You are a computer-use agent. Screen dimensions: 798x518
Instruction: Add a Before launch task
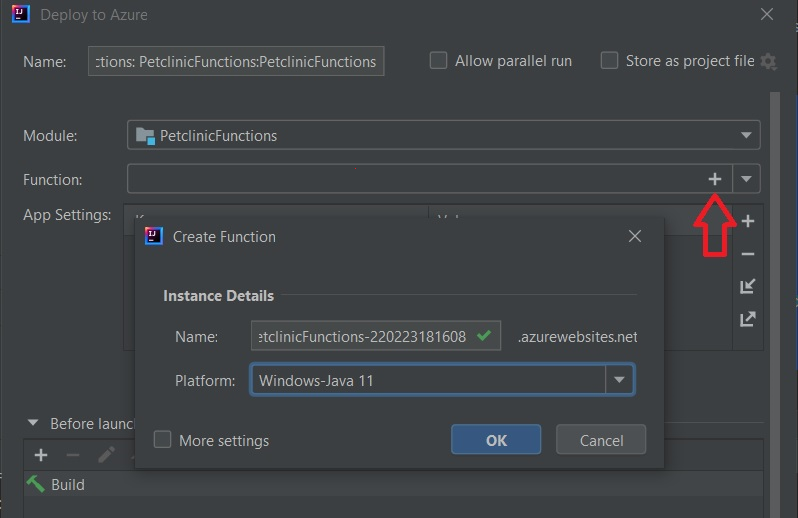pos(41,454)
